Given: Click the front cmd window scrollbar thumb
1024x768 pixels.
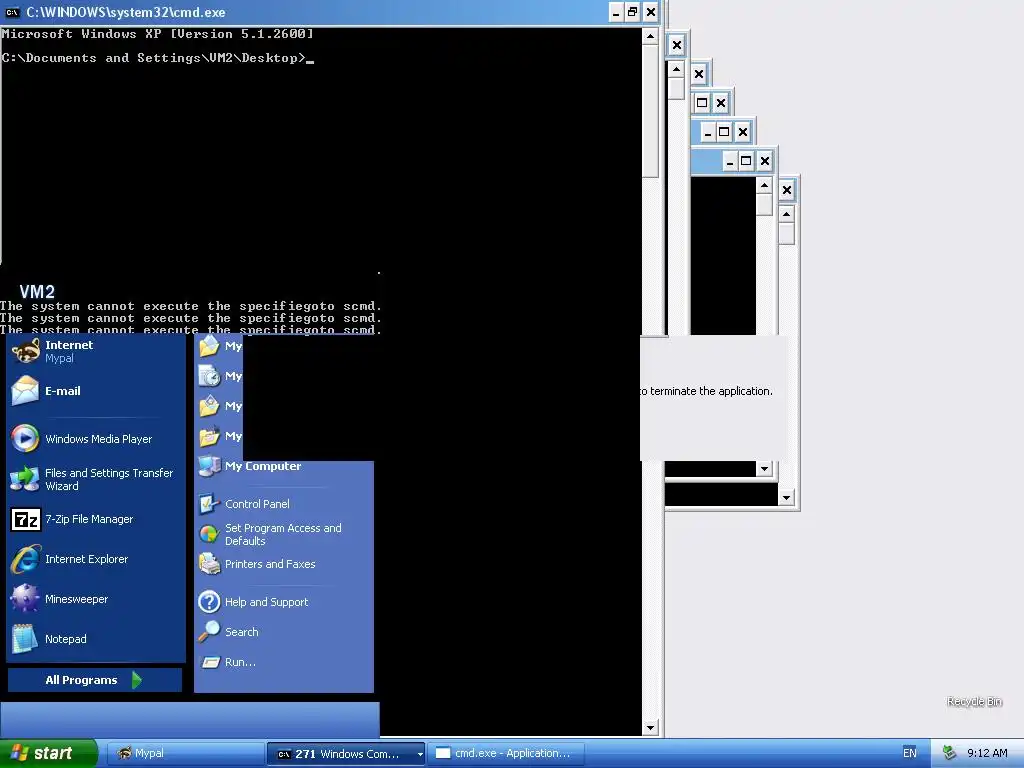Looking at the screenshot, I should tap(650, 111).
